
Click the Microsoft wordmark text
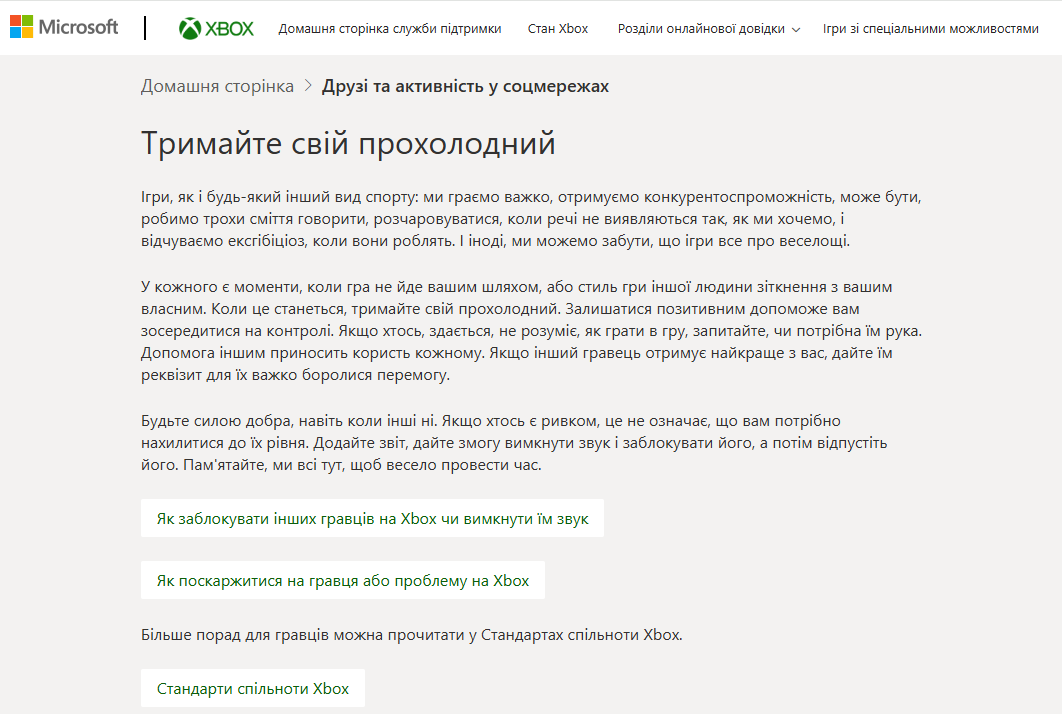(x=78, y=27)
